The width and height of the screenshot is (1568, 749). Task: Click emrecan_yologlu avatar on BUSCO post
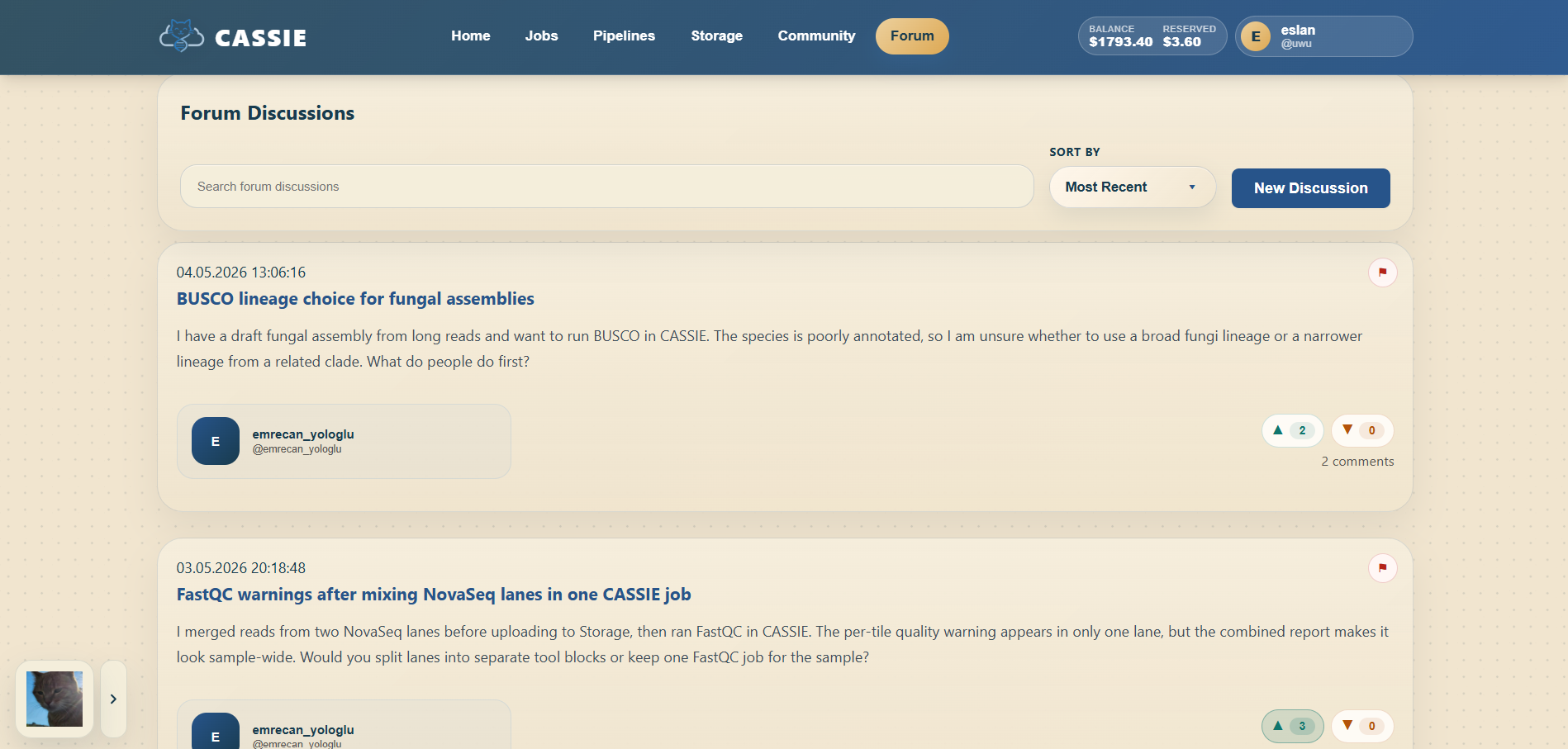click(216, 441)
